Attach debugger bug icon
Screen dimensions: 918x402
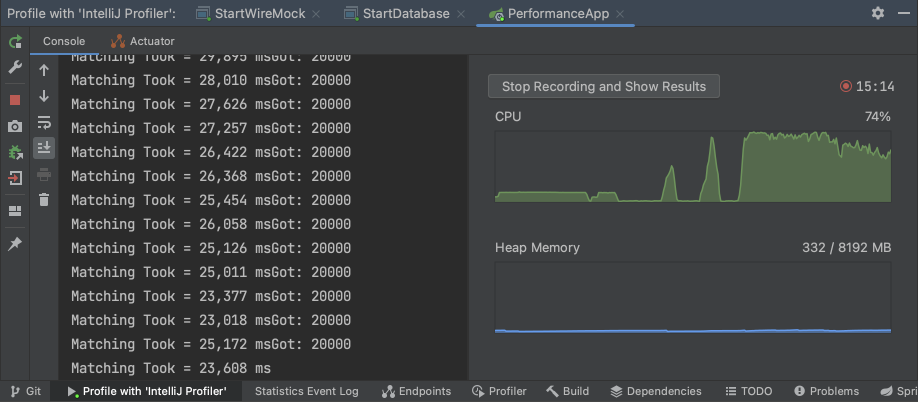coord(15,153)
